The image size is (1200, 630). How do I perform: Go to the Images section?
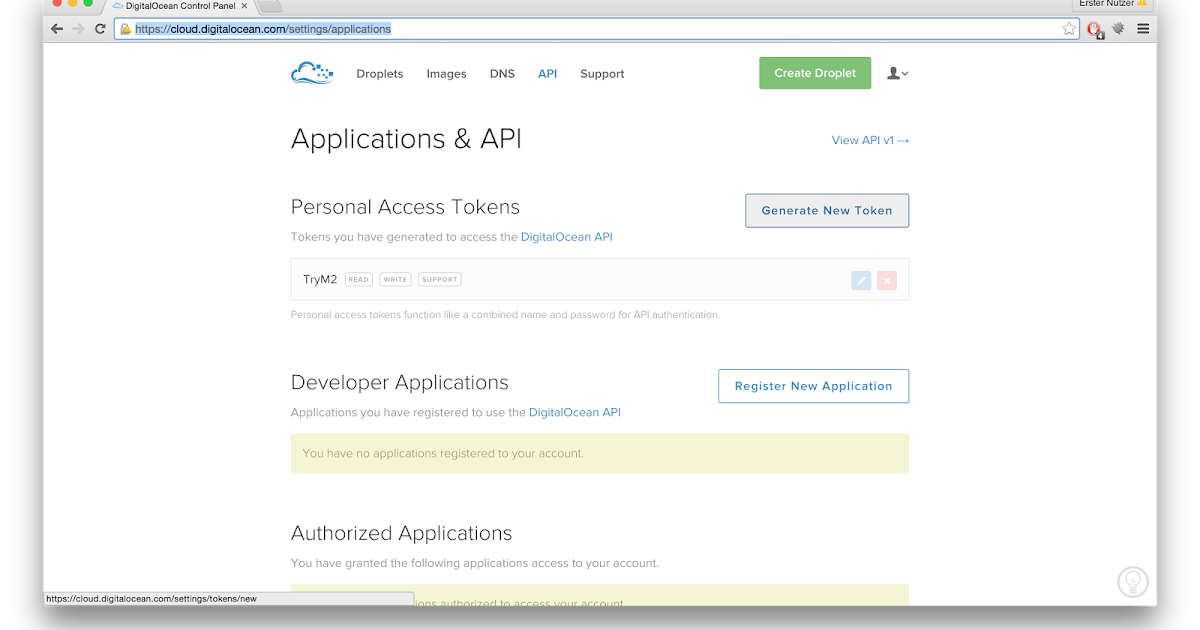[446, 74]
